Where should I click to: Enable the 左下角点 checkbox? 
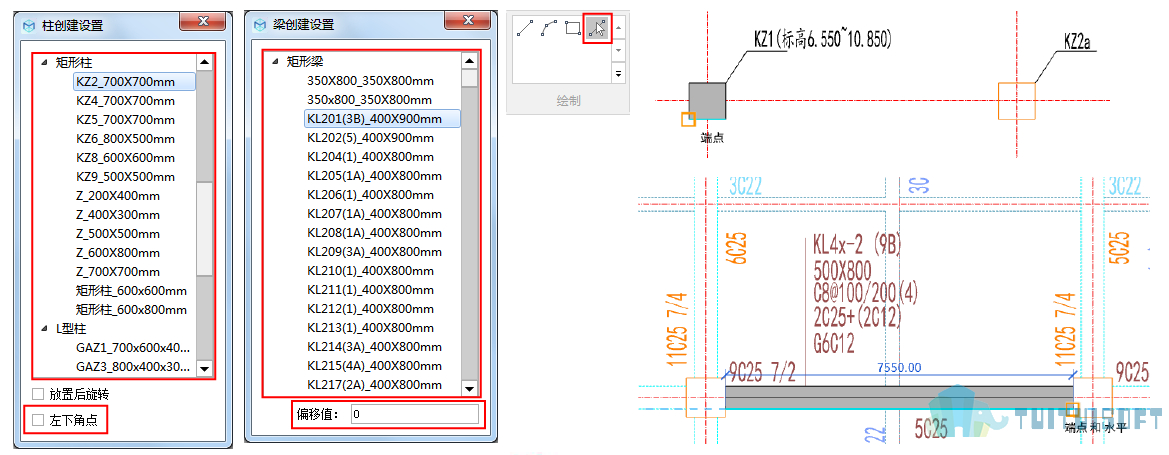point(37,421)
